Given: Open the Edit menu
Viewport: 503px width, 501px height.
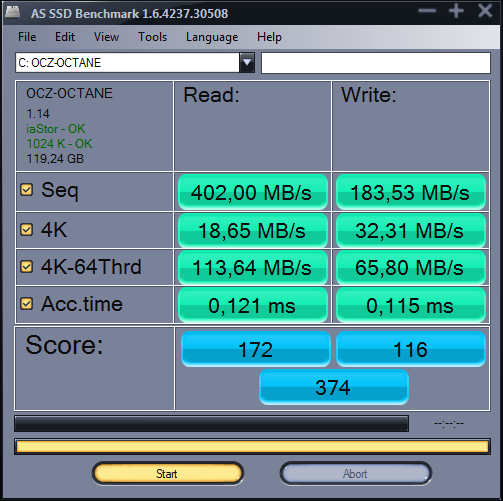Looking at the screenshot, I should point(65,37).
